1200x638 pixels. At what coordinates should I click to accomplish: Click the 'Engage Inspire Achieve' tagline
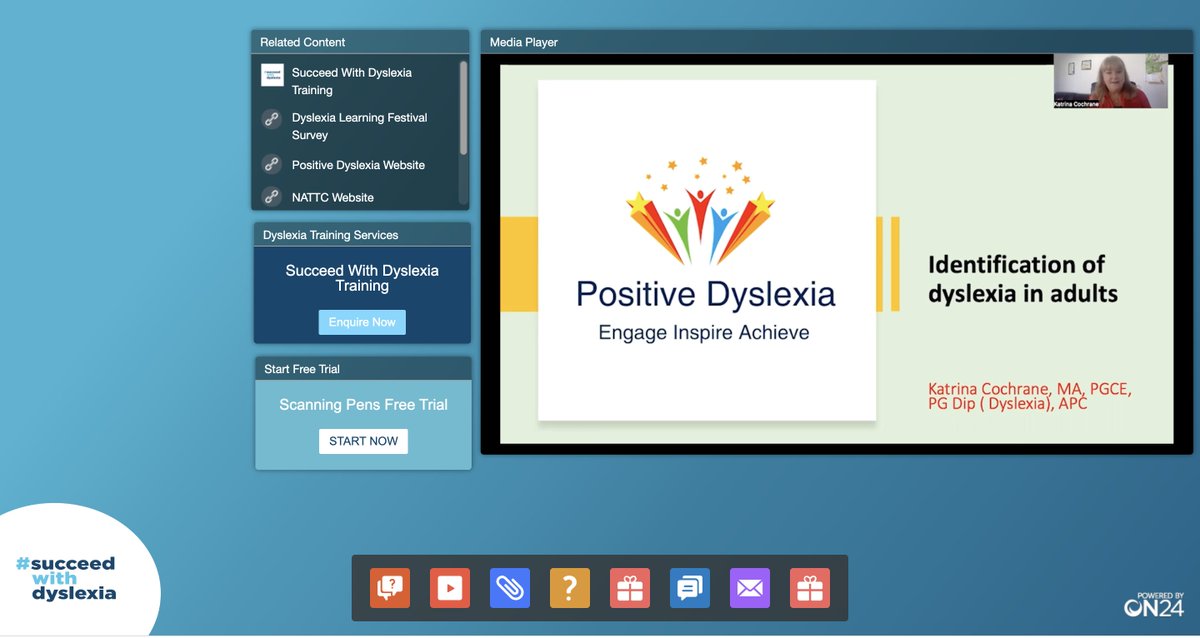pos(704,332)
